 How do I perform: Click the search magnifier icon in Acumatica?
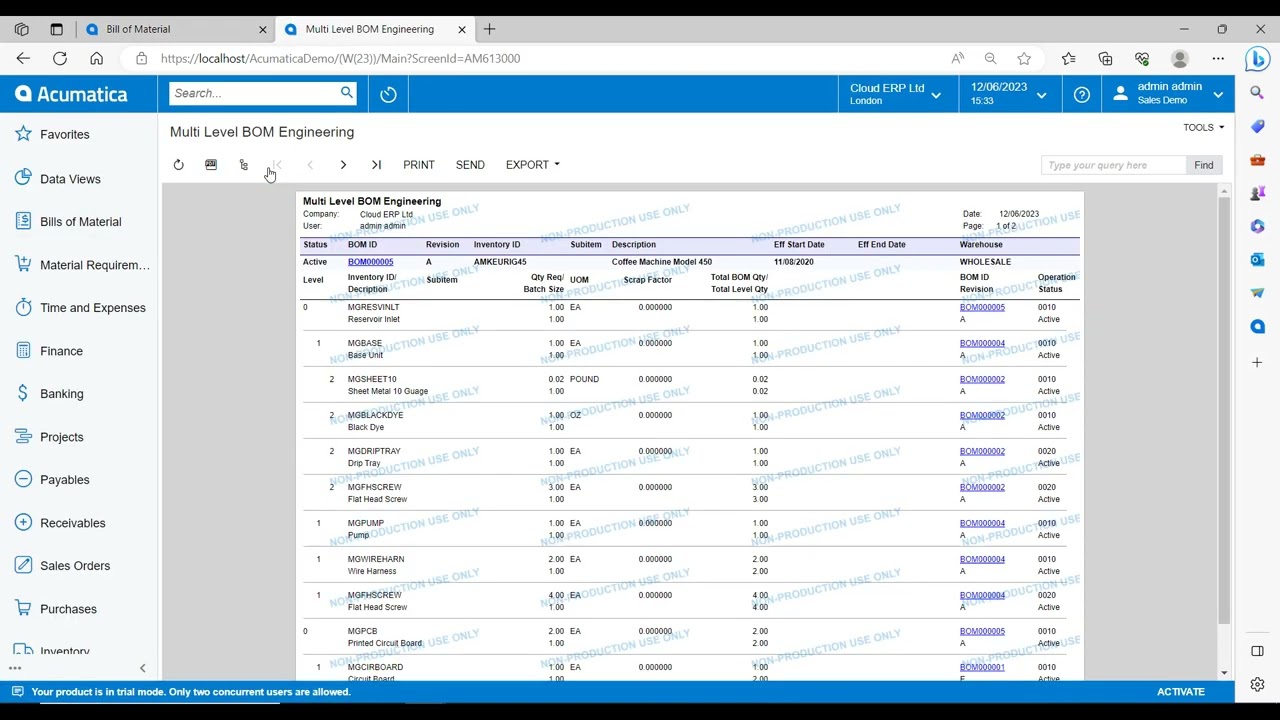click(x=347, y=93)
